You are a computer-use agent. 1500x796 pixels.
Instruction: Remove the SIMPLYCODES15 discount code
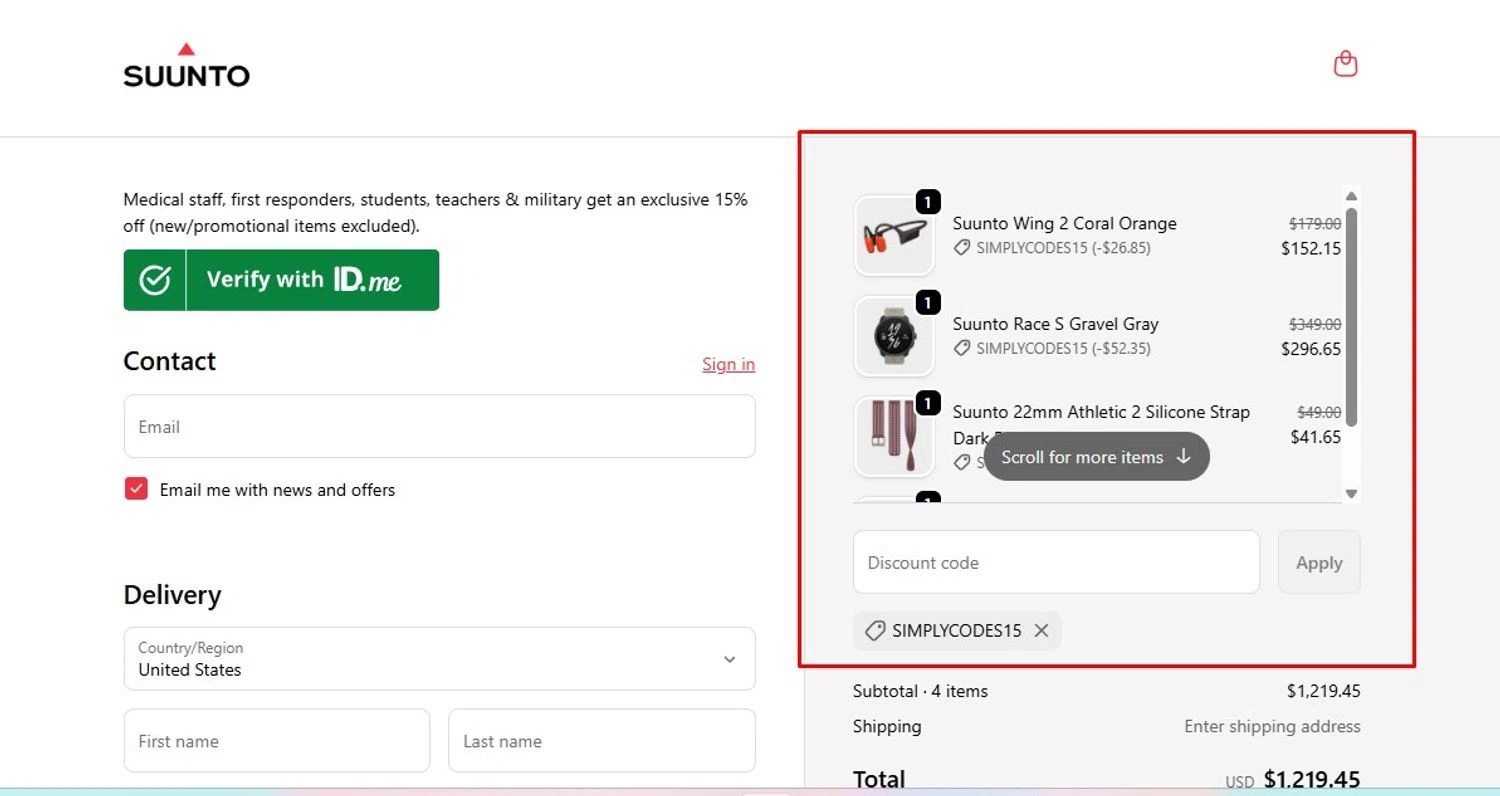[x=1041, y=631]
